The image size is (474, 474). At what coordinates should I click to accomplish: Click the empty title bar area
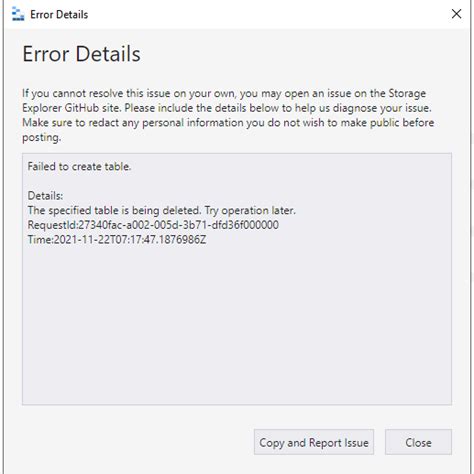267,14
